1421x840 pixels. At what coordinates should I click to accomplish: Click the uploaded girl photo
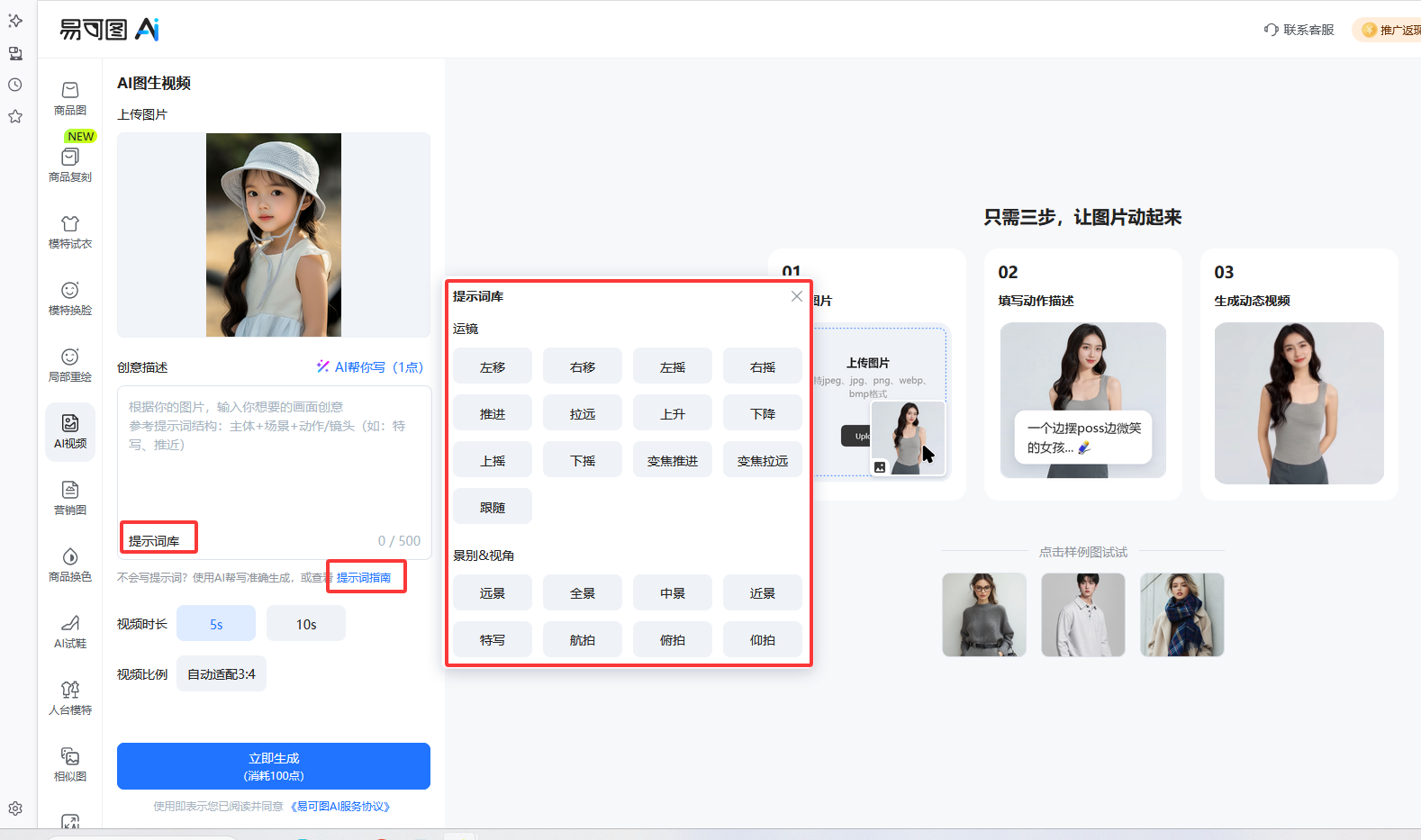tap(274, 235)
